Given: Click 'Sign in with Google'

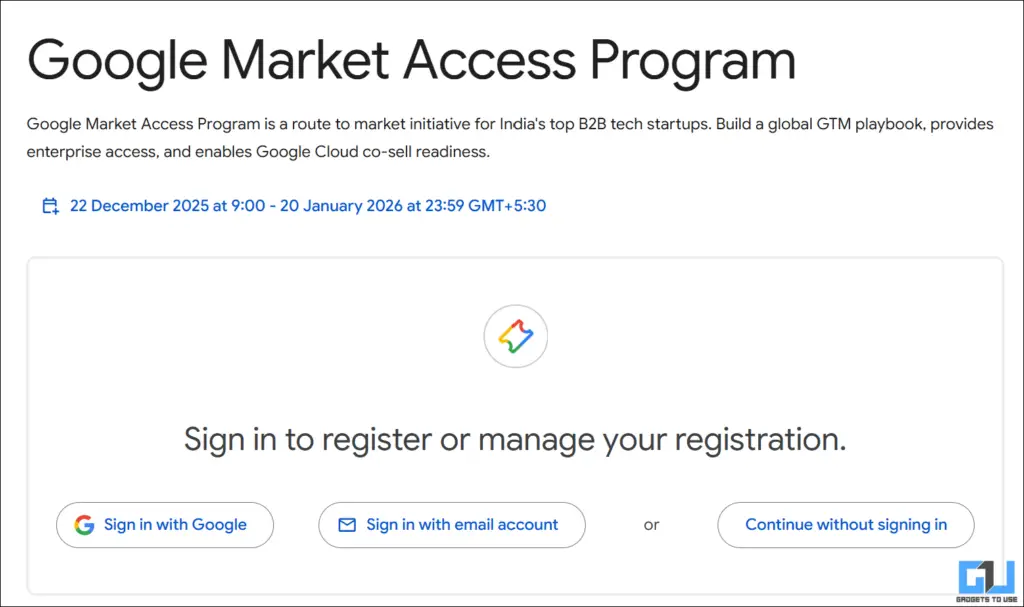Looking at the screenshot, I should [x=165, y=524].
